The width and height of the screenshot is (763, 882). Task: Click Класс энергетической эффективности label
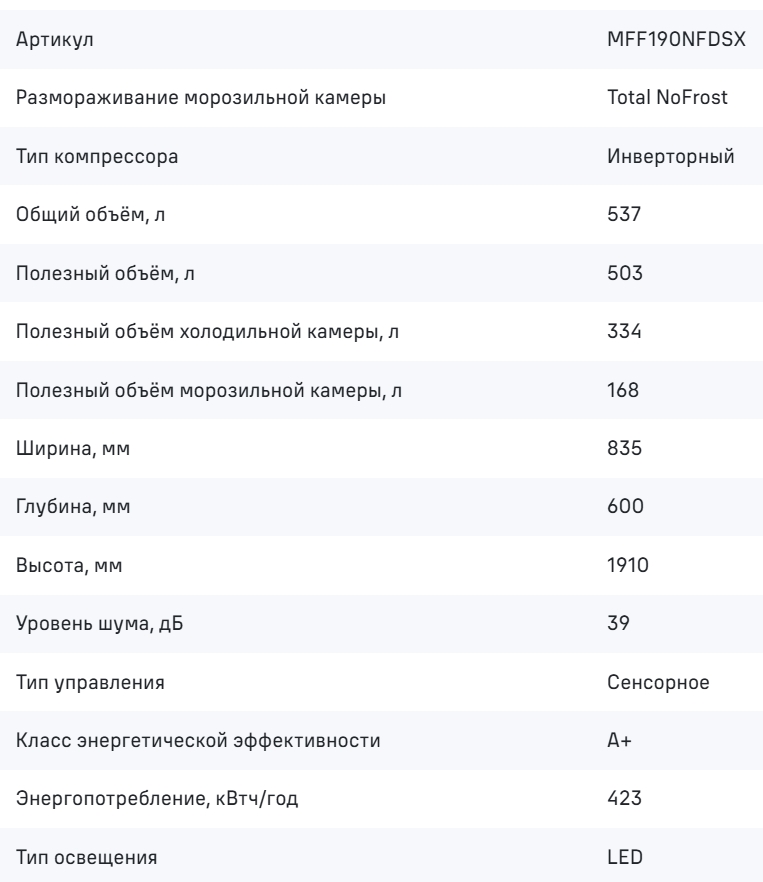[198, 741]
